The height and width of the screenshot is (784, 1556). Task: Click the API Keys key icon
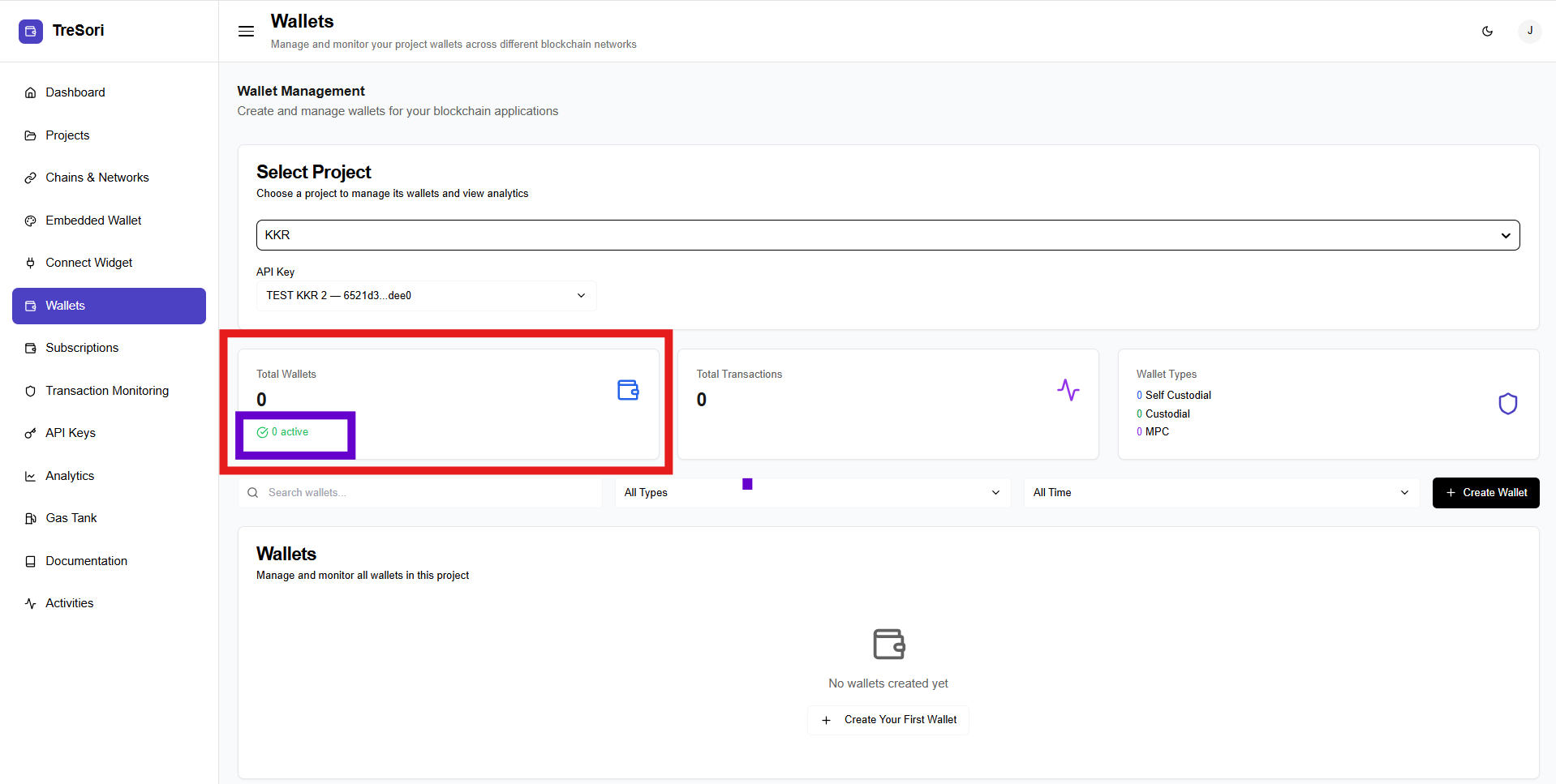point(31,433)
